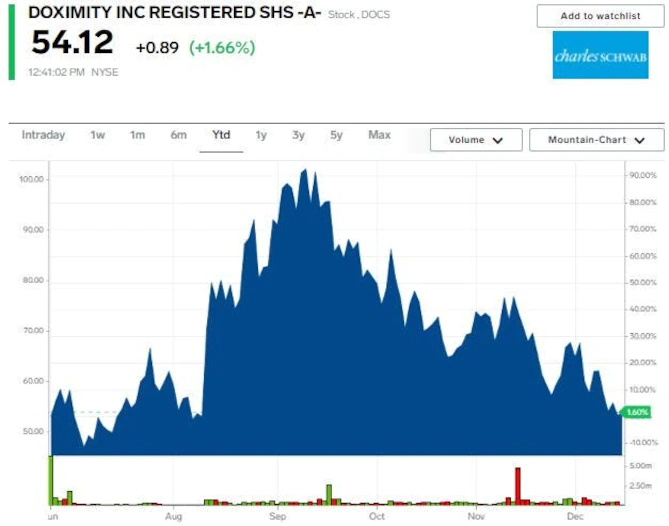This screenshot has height=526, width=669.
Task: Click the Dec label on the chart axis
Action: click(575, 517)
